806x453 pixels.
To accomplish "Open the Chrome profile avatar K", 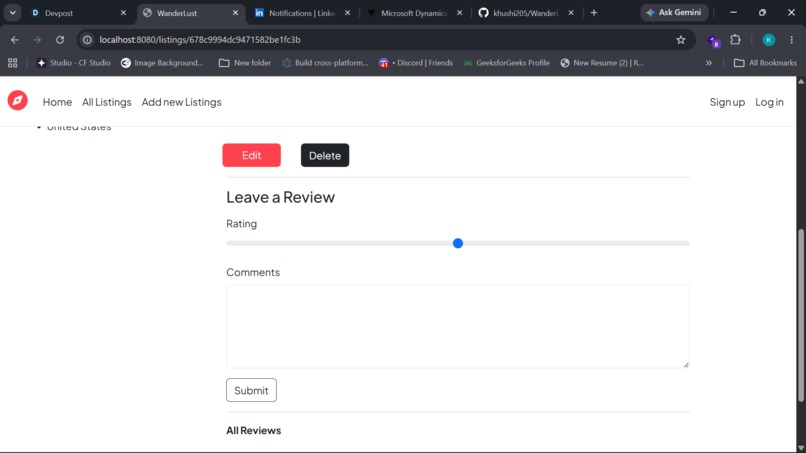I will [x=768, y=40].
